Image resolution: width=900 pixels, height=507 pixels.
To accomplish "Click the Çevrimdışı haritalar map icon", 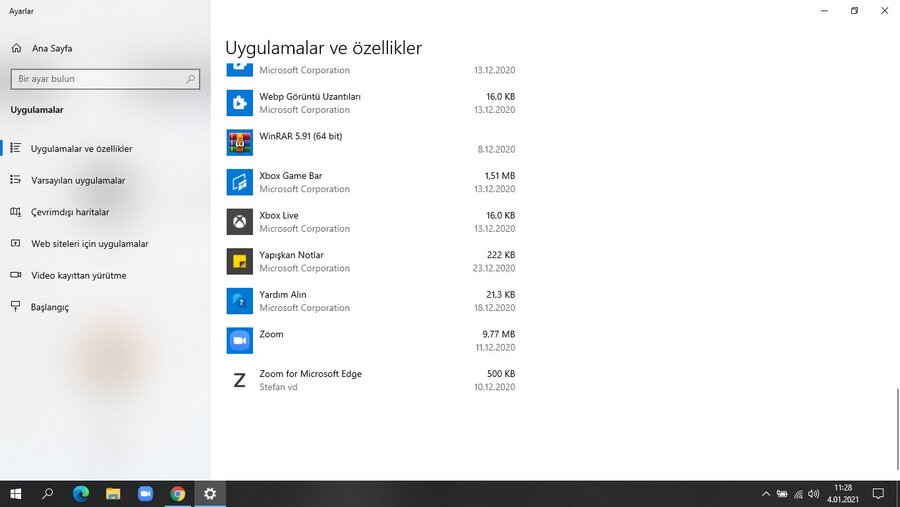I will point(15,212).
